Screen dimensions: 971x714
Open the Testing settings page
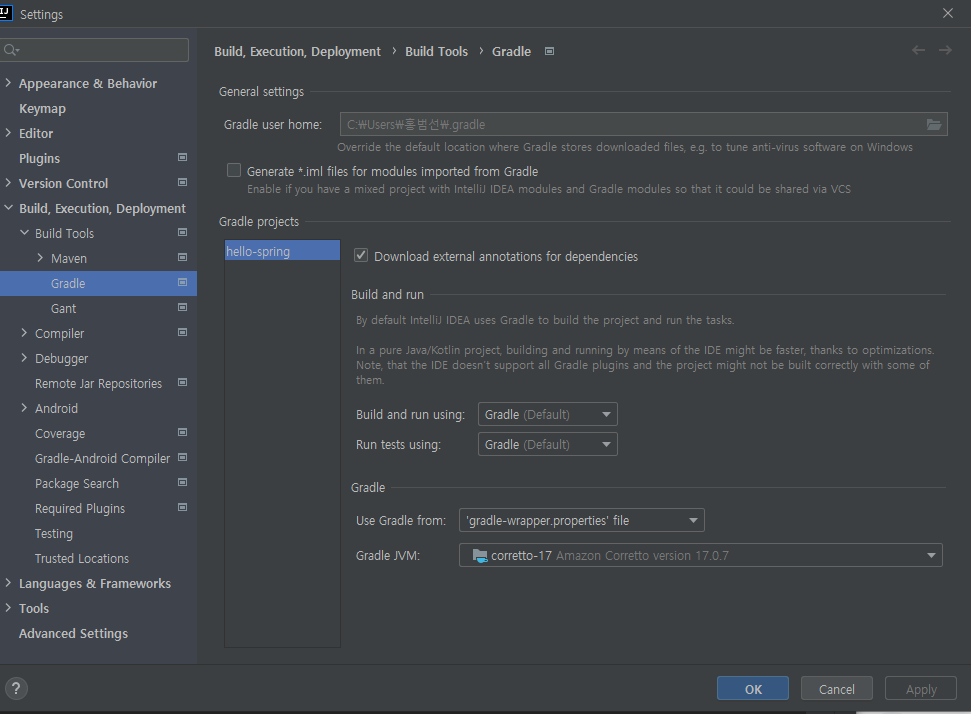[x=54, y=533]
